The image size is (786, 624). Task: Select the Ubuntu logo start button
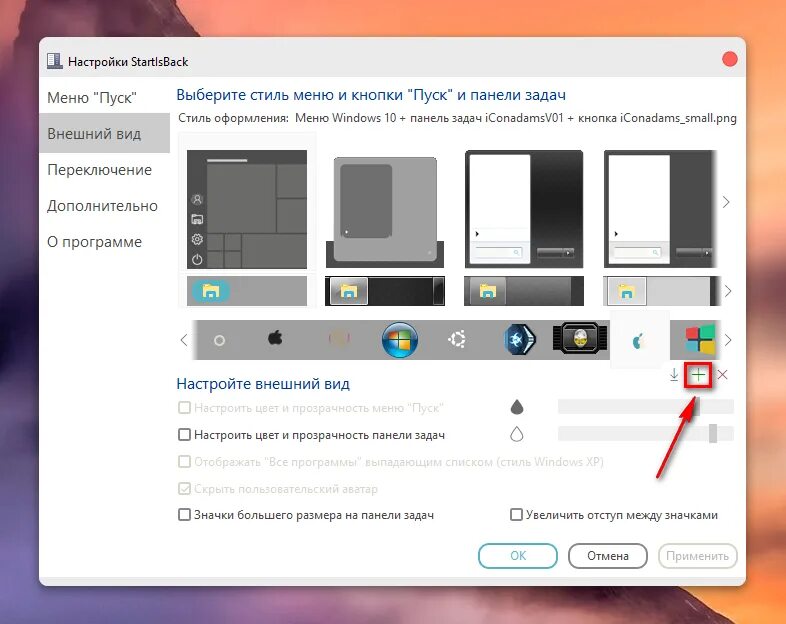coord(457,339)
